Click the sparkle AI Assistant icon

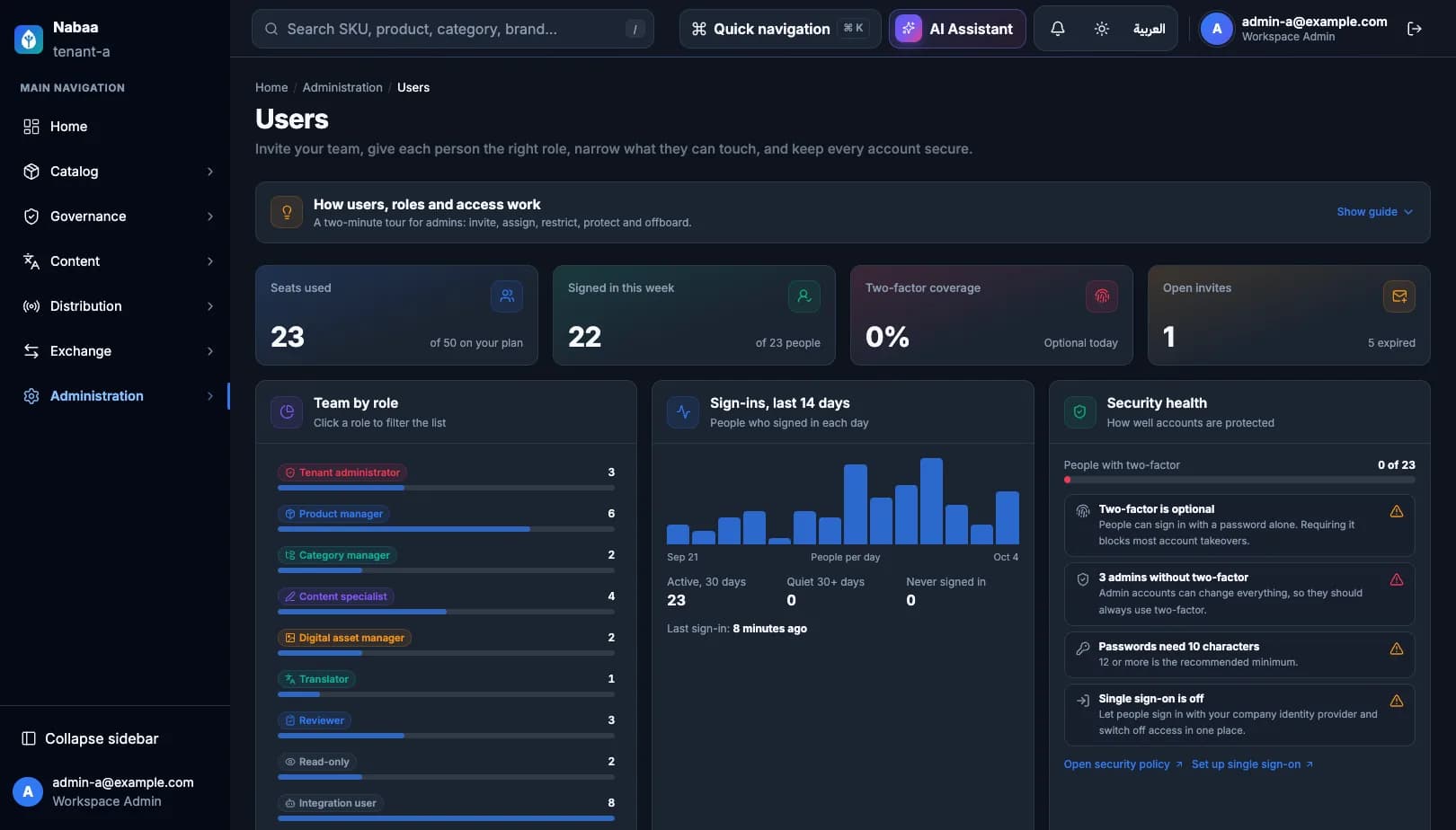(x=909, y=29)
